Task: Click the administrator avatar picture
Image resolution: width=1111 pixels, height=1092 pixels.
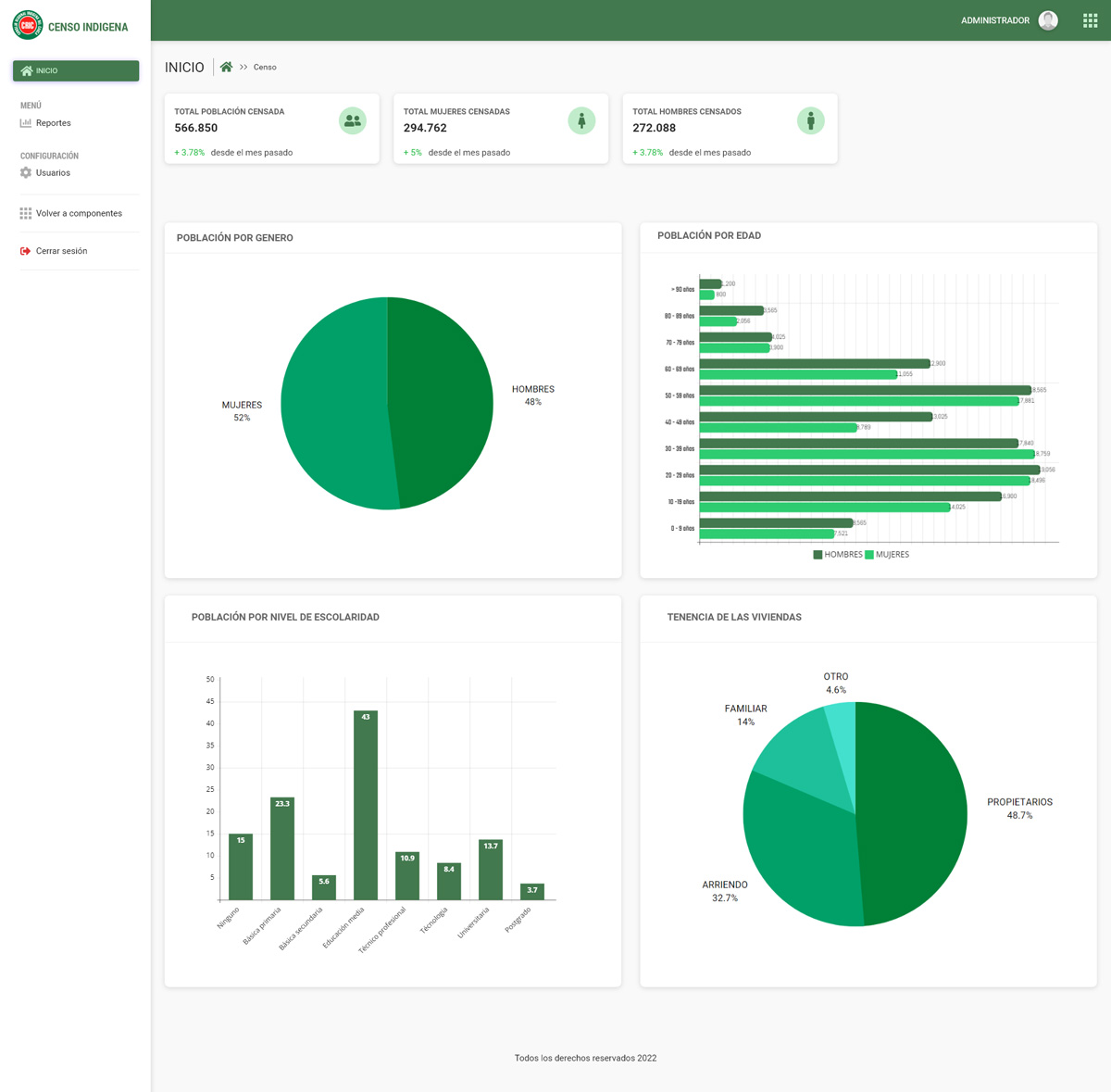Action: 1048,20
